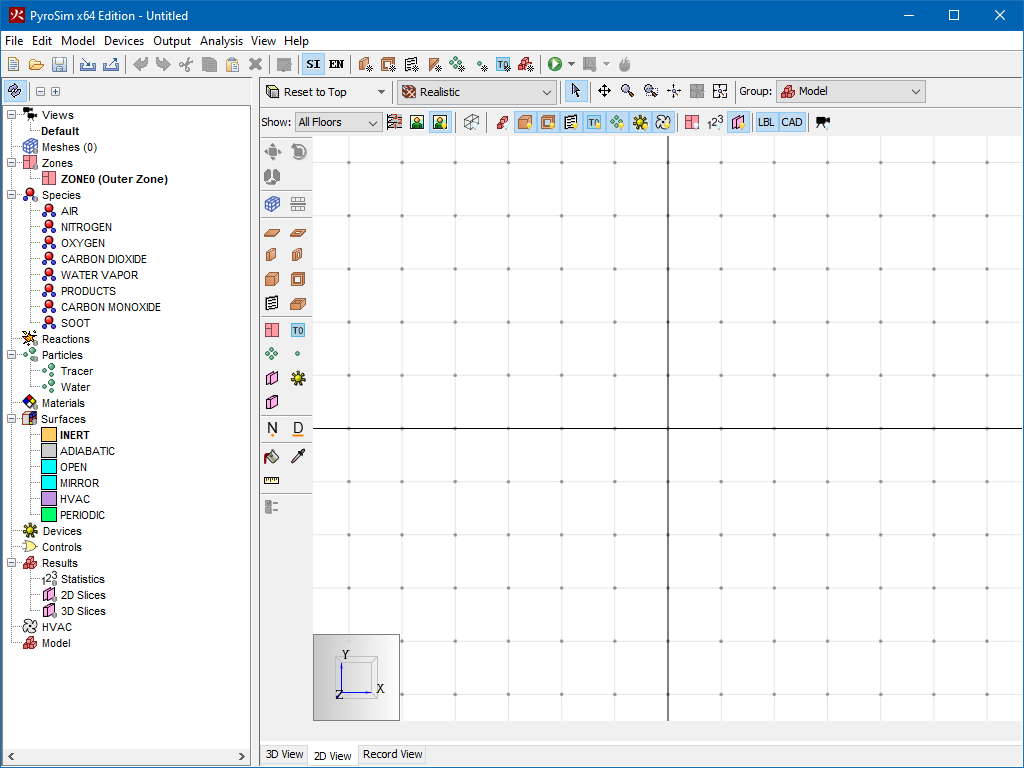
Task: Select the Draw Slab Obstruction tool
Action: click(272, 232)
